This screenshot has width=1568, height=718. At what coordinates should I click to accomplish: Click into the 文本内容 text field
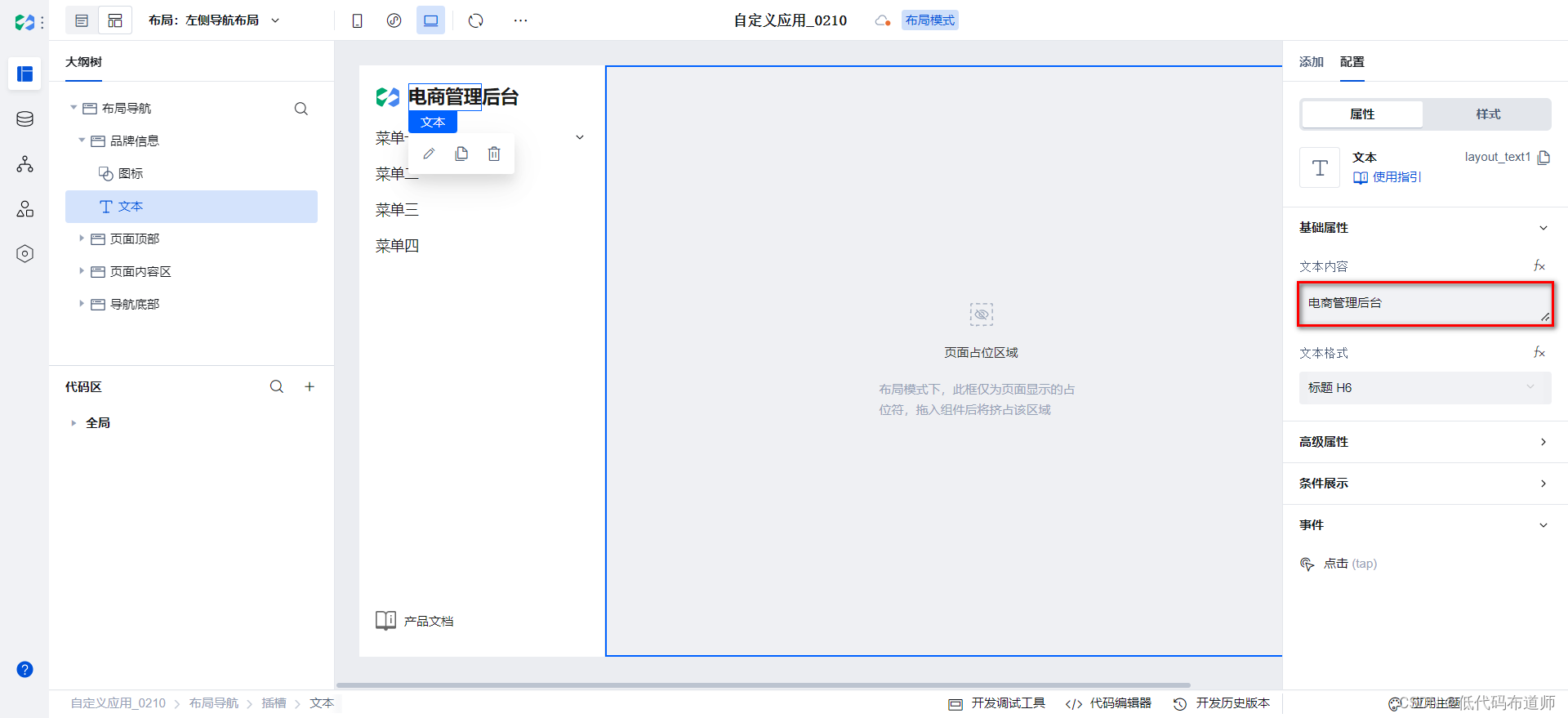pyautogui.click(x=1425, y=304)
